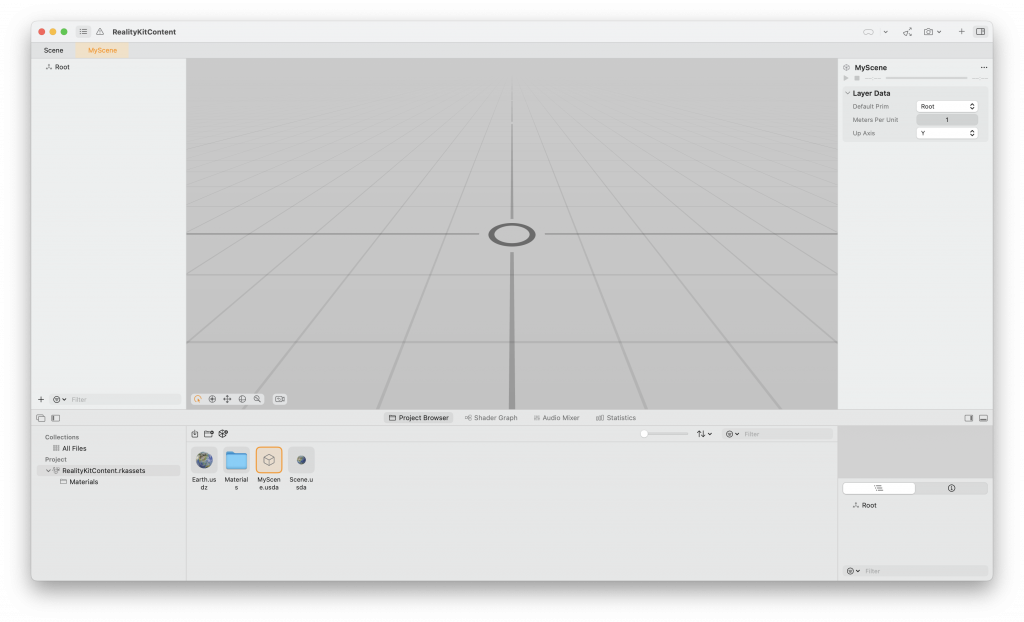Open preview panel filter options menu
1024x622 pixels.
pyautogui.click(x=853, y=571)
